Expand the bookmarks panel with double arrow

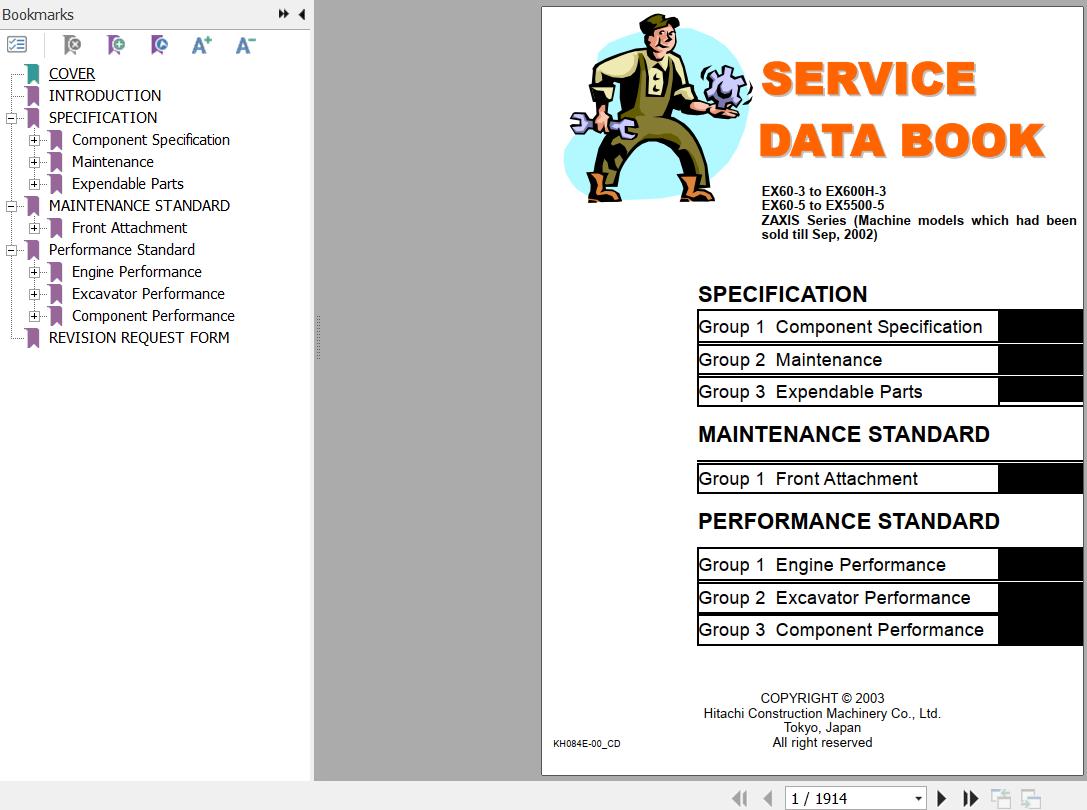pyautogui.click(x=284, y=14)
